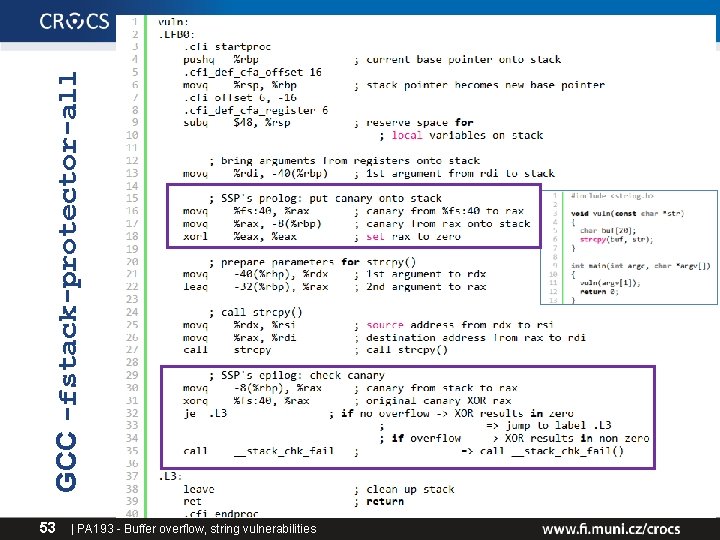Click the CROCS logo

74,21
